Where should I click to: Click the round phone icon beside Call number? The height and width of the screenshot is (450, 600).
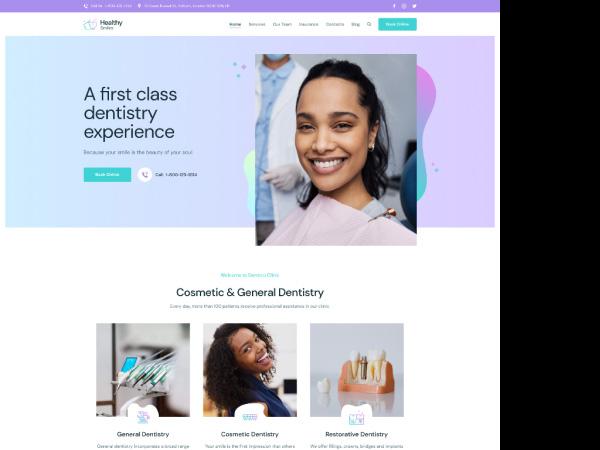point(145,175)
